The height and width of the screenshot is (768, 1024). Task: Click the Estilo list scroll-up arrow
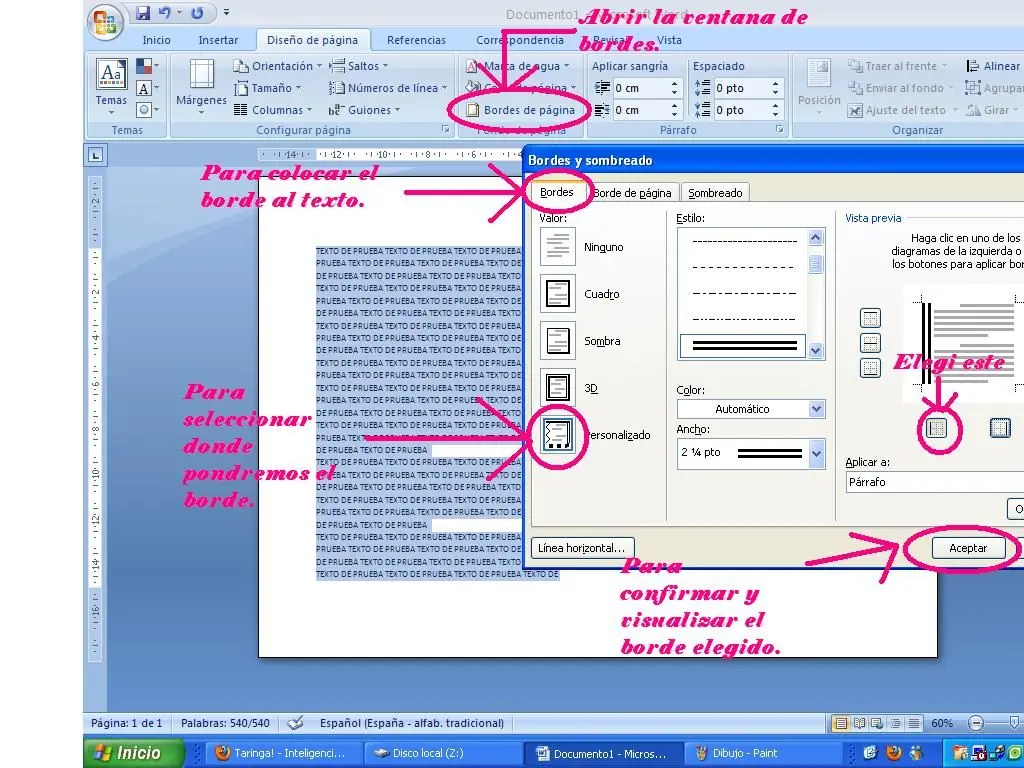click(x=816, y=238)
